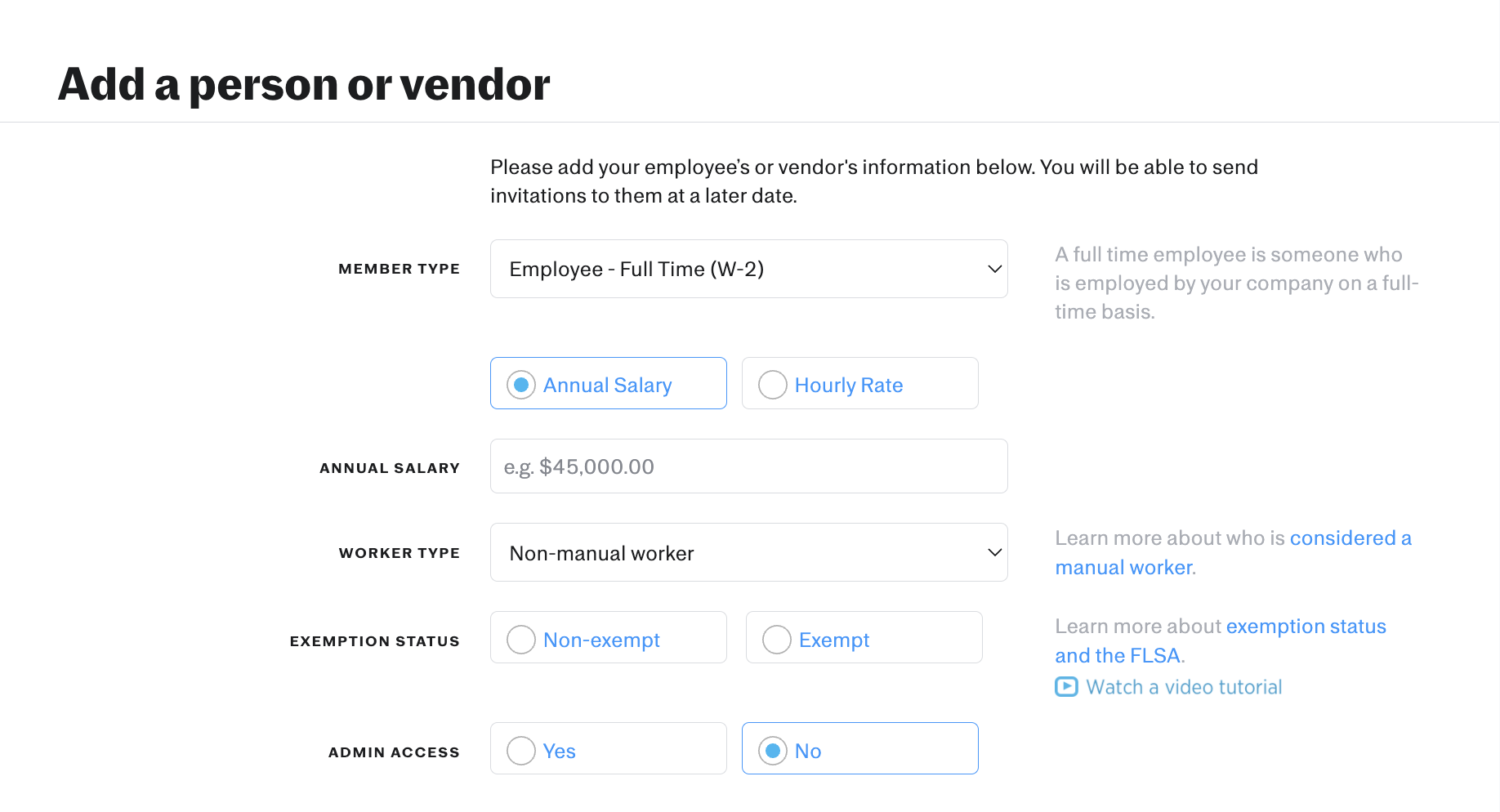Mark the employee as Exempt
This screenshot has height=812, width=1500.
tap(777, 640)
